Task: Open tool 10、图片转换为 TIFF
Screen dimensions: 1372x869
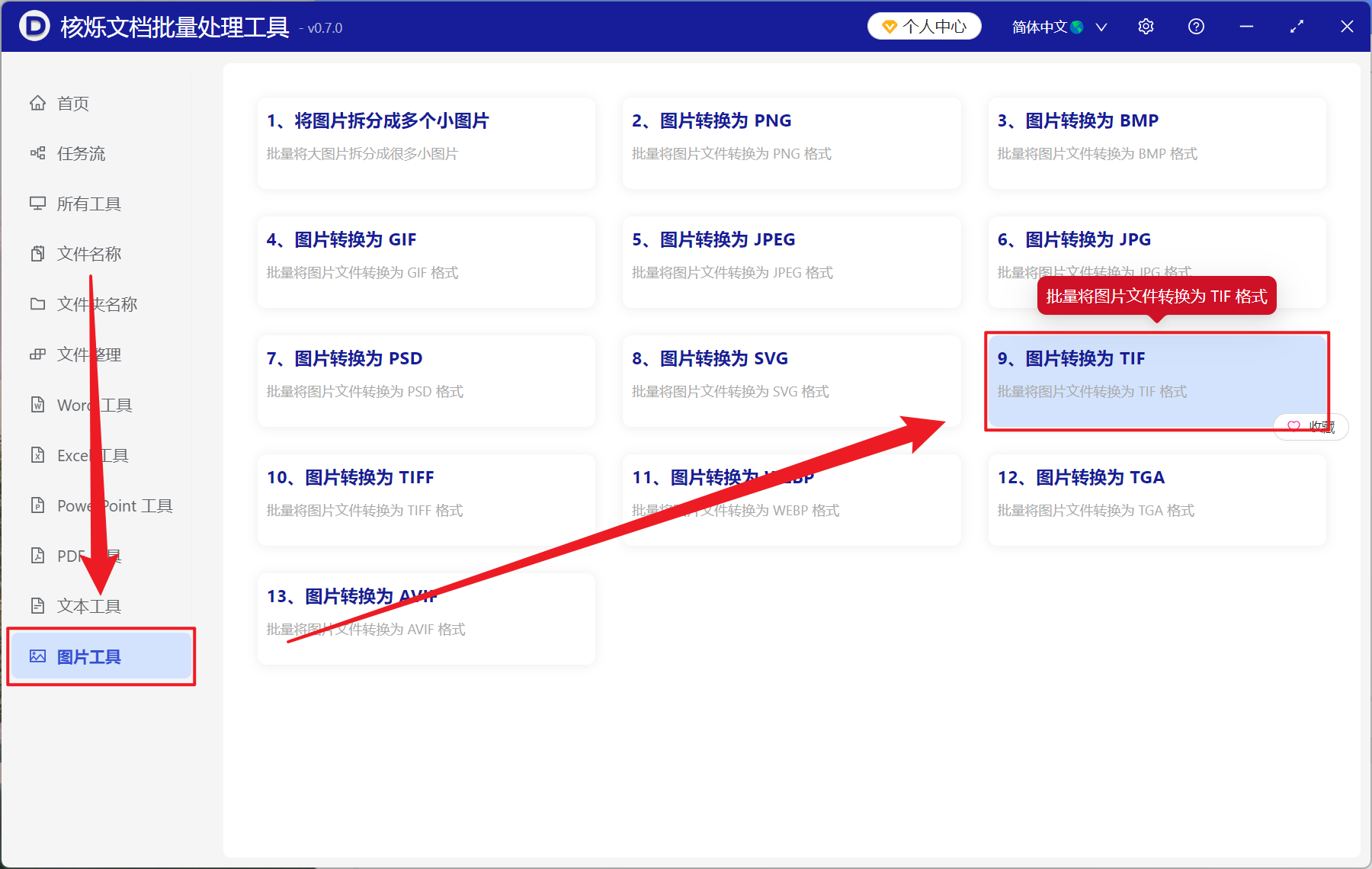Action: point(426,499)
